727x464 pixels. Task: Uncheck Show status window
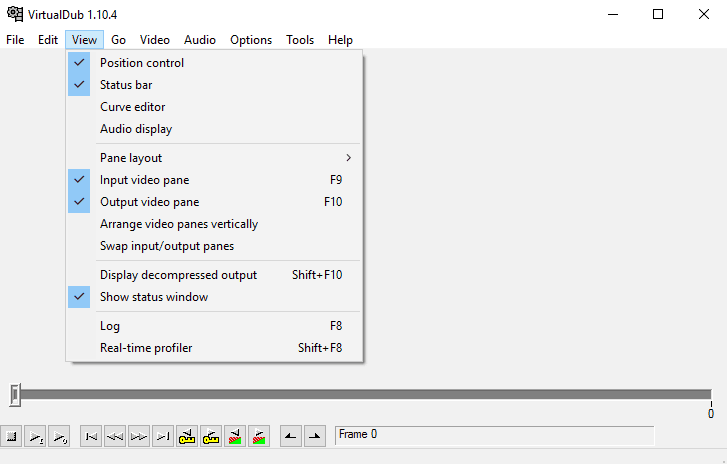pyautogui.click(x=214, y=297)
